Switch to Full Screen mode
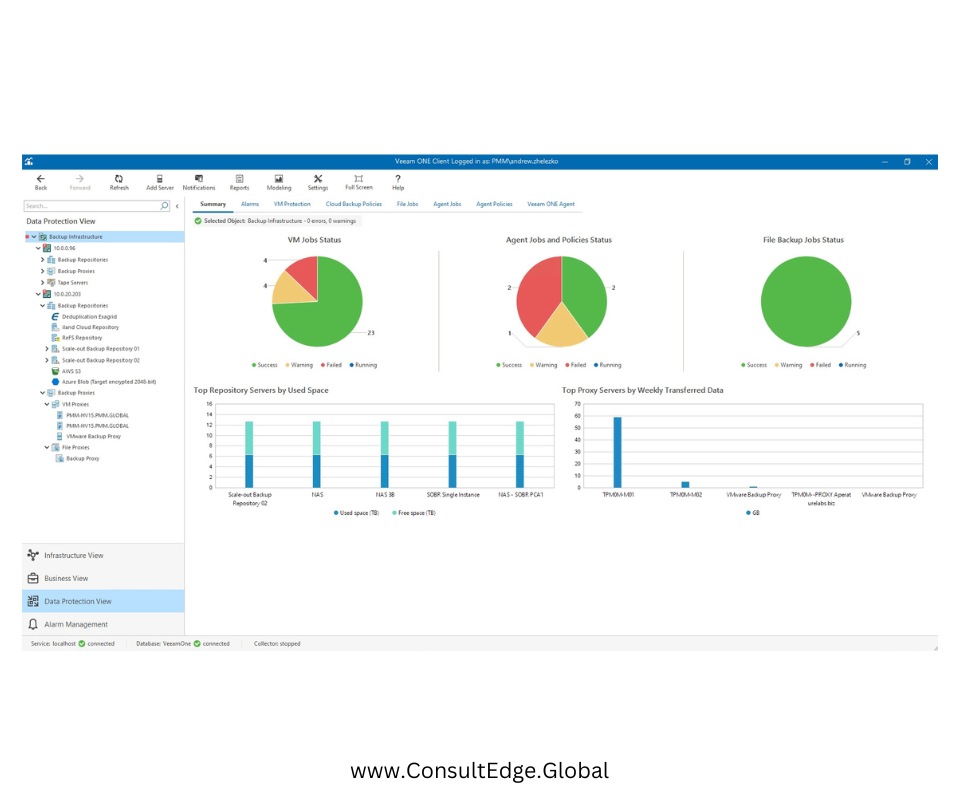Screen dimensions: 959x805 (x=358, y=179)
